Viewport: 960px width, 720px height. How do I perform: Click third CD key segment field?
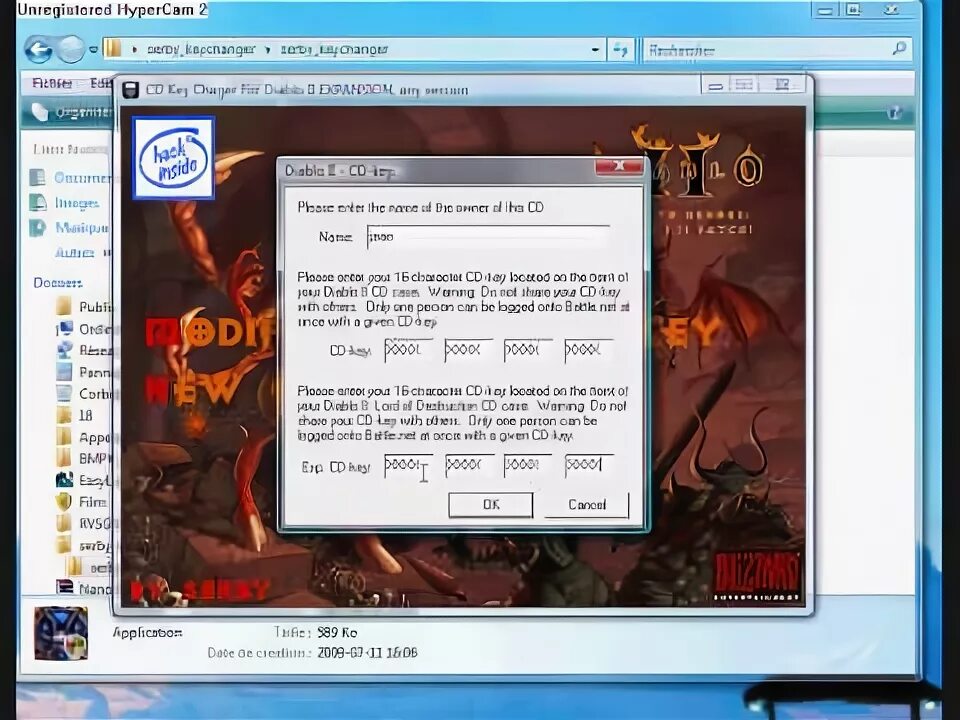click(528, 350)
